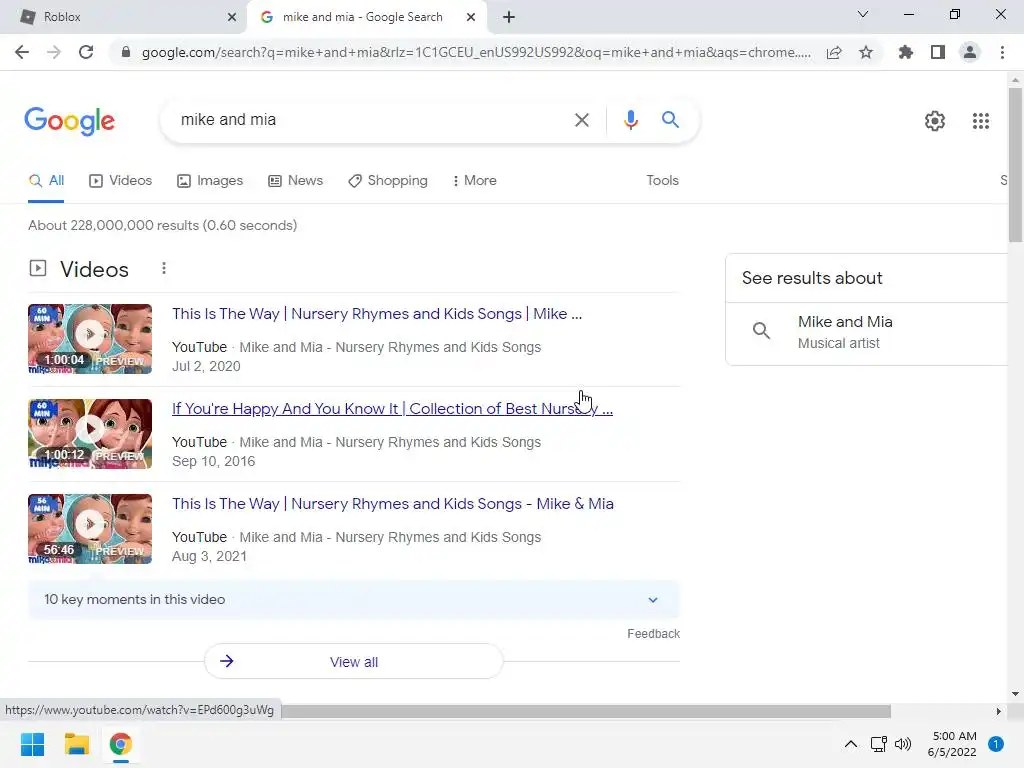Open Chrome tab search dropdown

coord(863,14)
